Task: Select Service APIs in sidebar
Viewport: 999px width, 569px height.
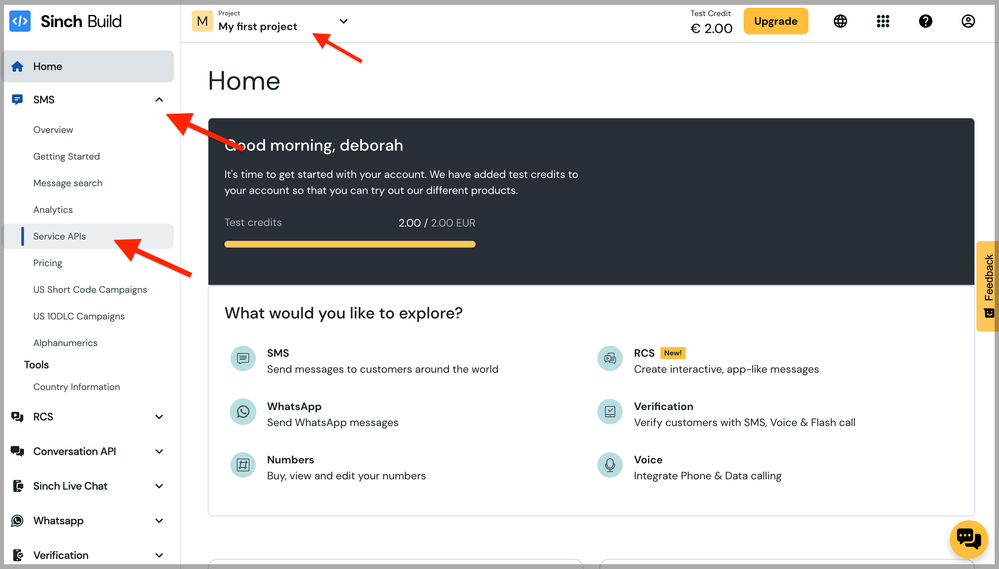Action: click(x=89, y=236)
